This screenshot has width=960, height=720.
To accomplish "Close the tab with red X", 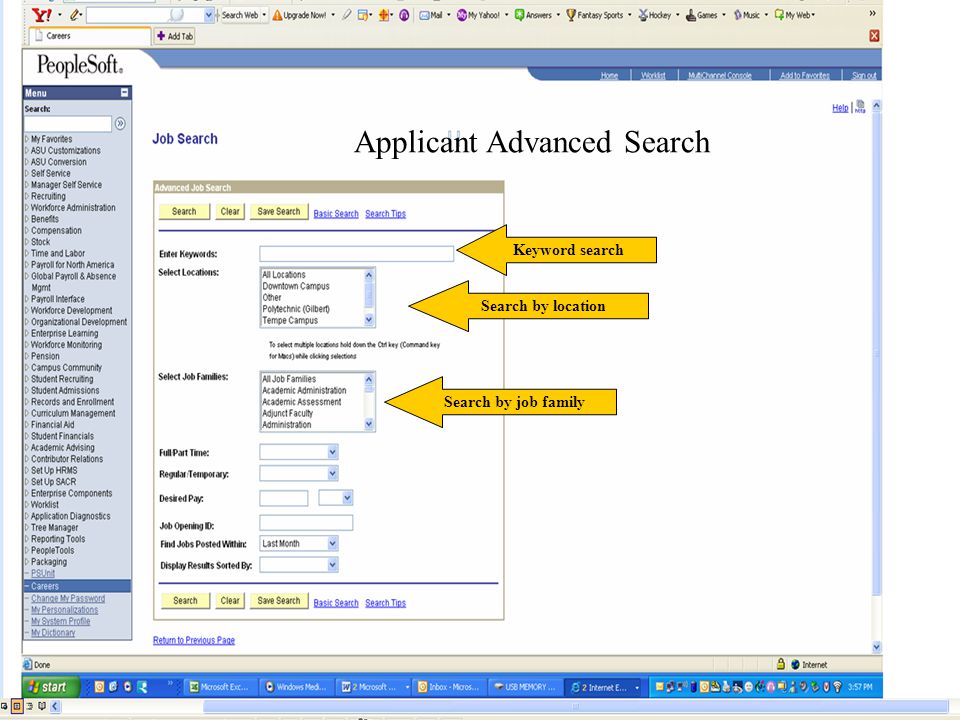I will (874, 36).
